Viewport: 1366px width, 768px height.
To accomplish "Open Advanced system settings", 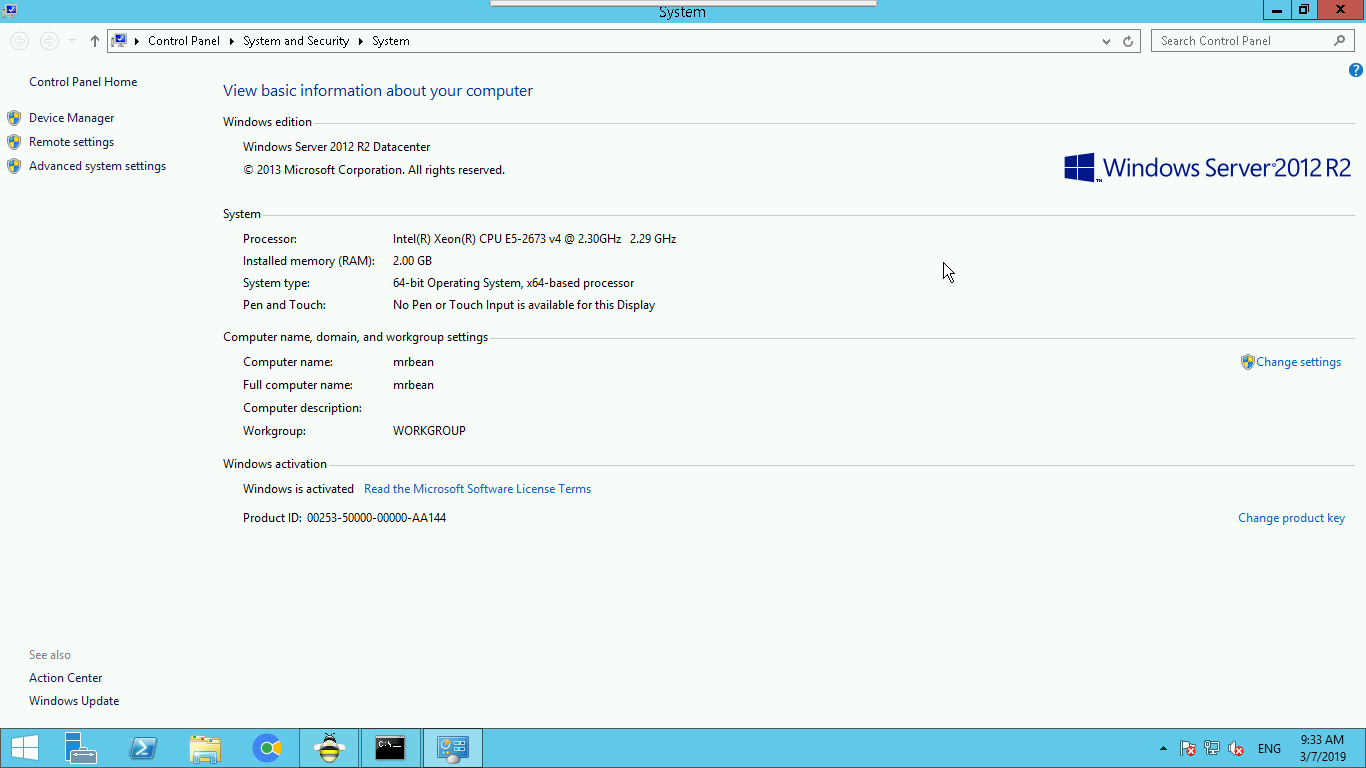I will click(97, 166).
